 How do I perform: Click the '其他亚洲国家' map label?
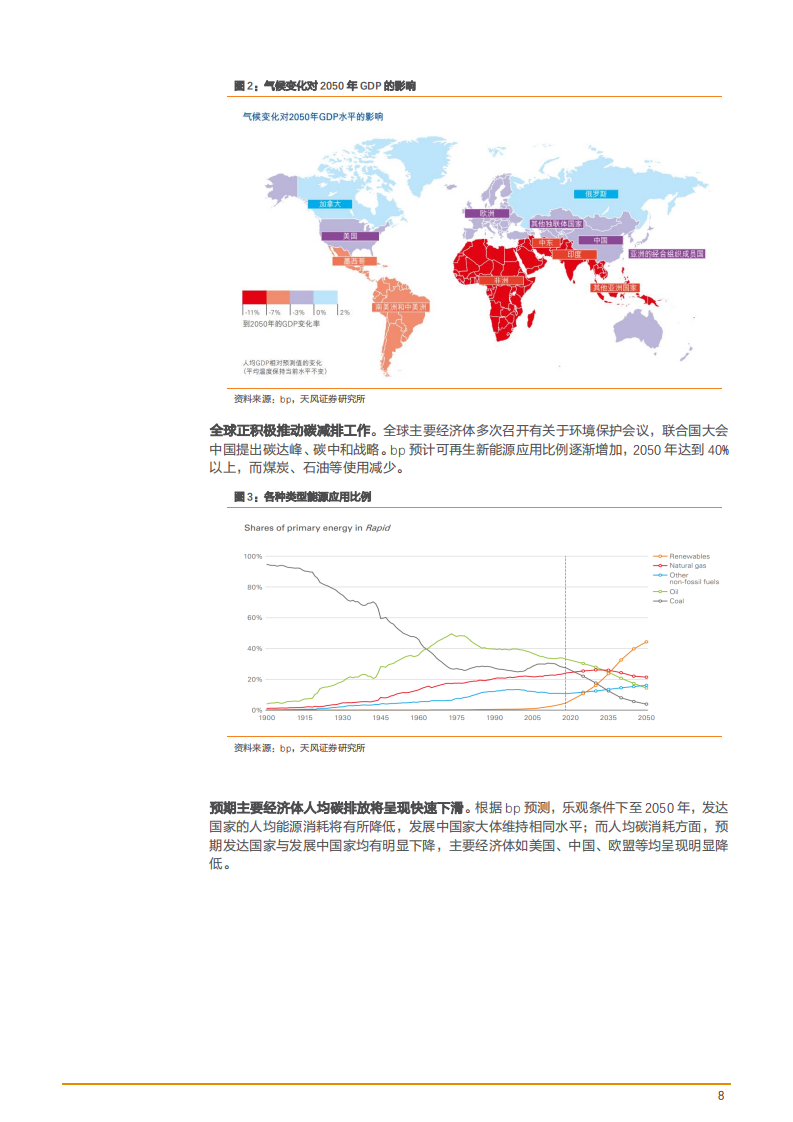[615, 288]
